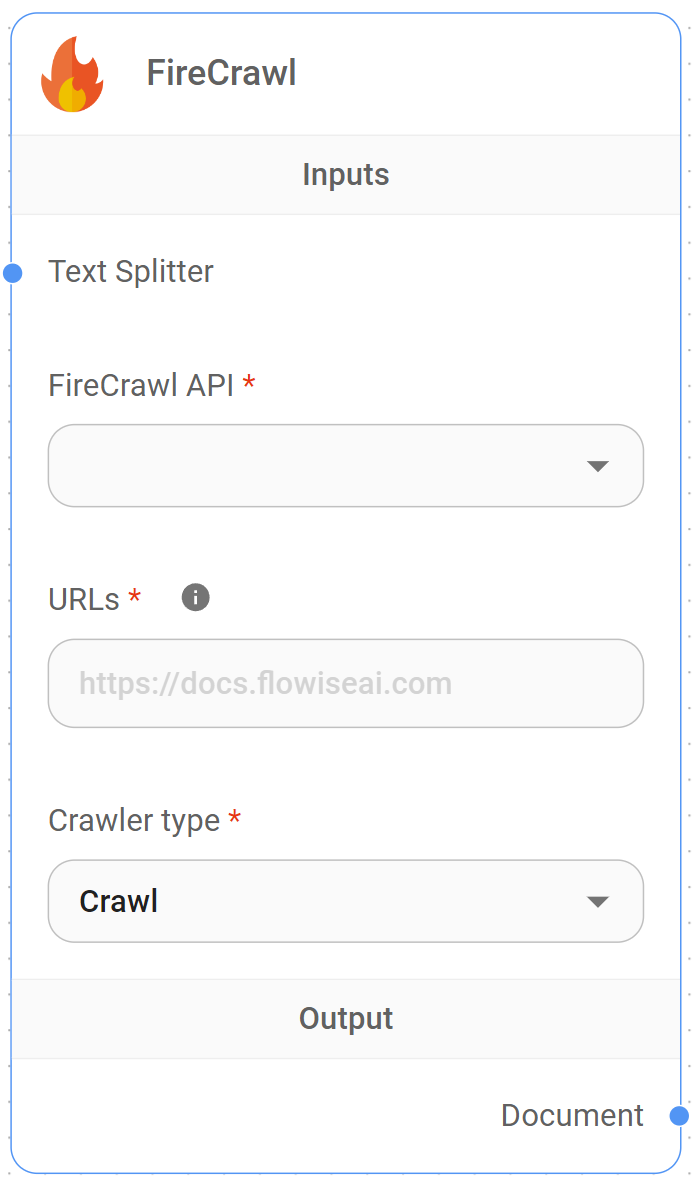This screenshot has height=1185, width=694.
Task: Click the Crawler type dropdown chevron
Action: pyautogui.click(x=598, y=900)
